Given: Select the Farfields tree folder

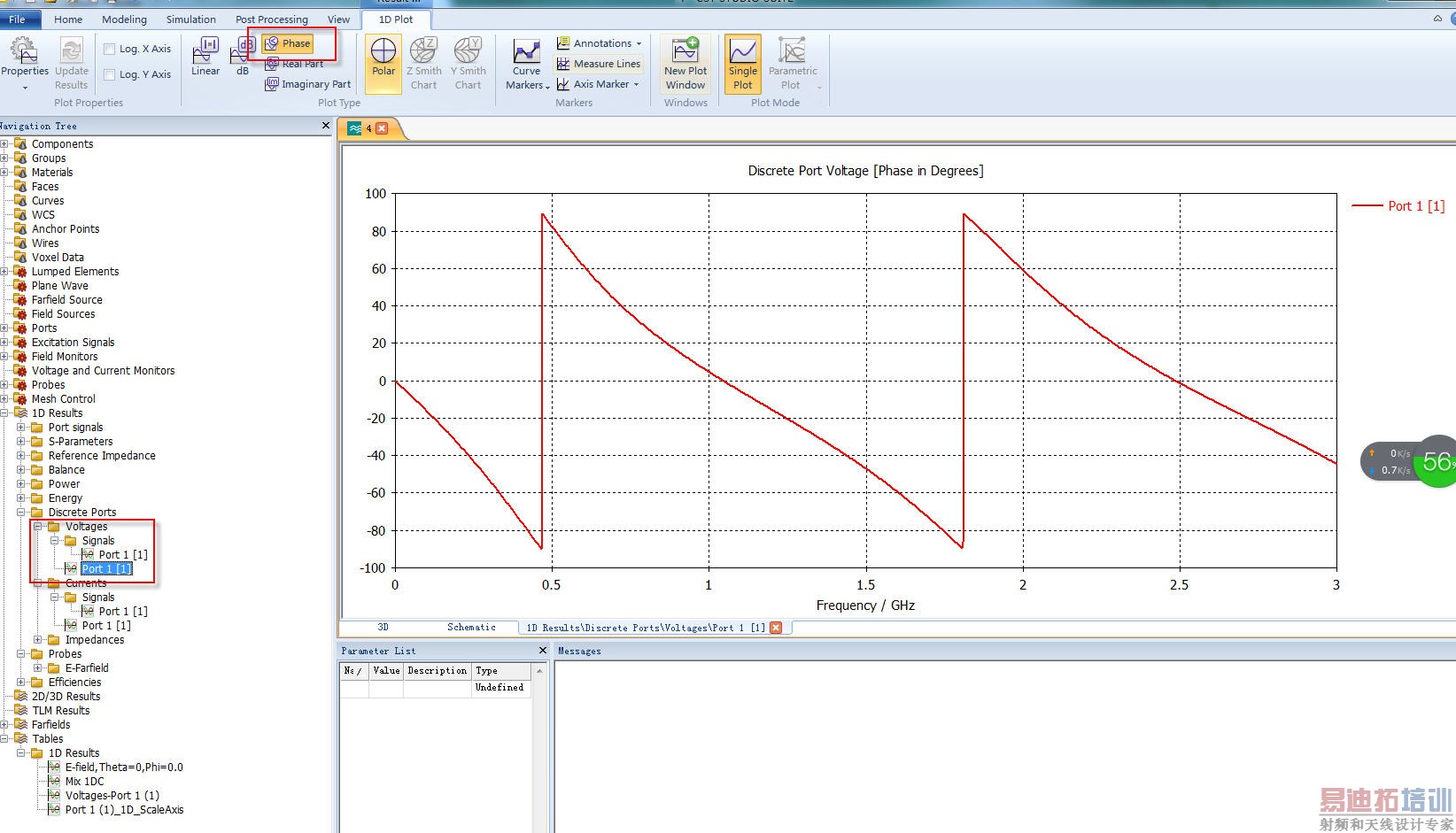Looking at the screenshot, I should click(x=50, y=725).
